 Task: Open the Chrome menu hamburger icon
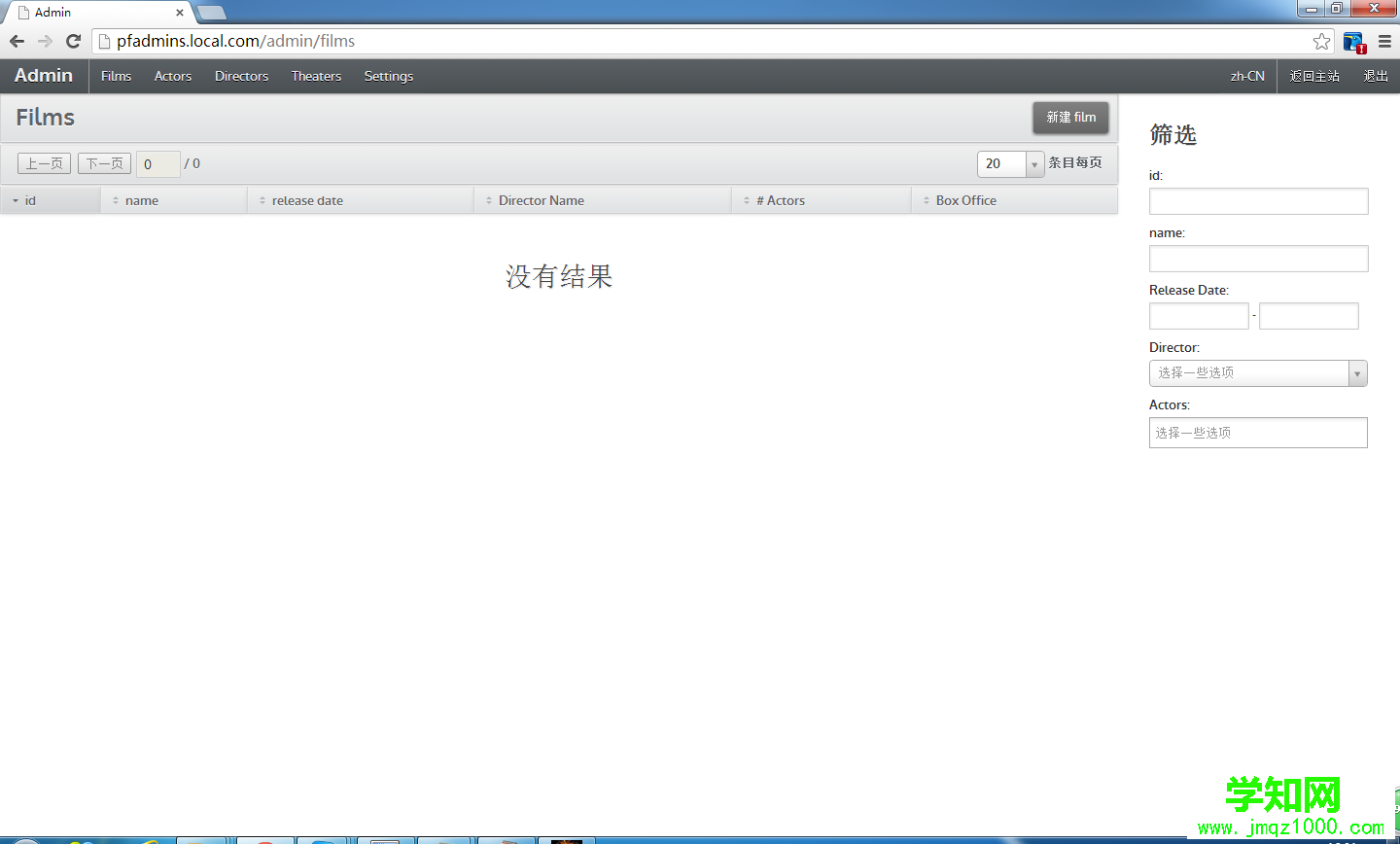click(x=1384, y=41)
